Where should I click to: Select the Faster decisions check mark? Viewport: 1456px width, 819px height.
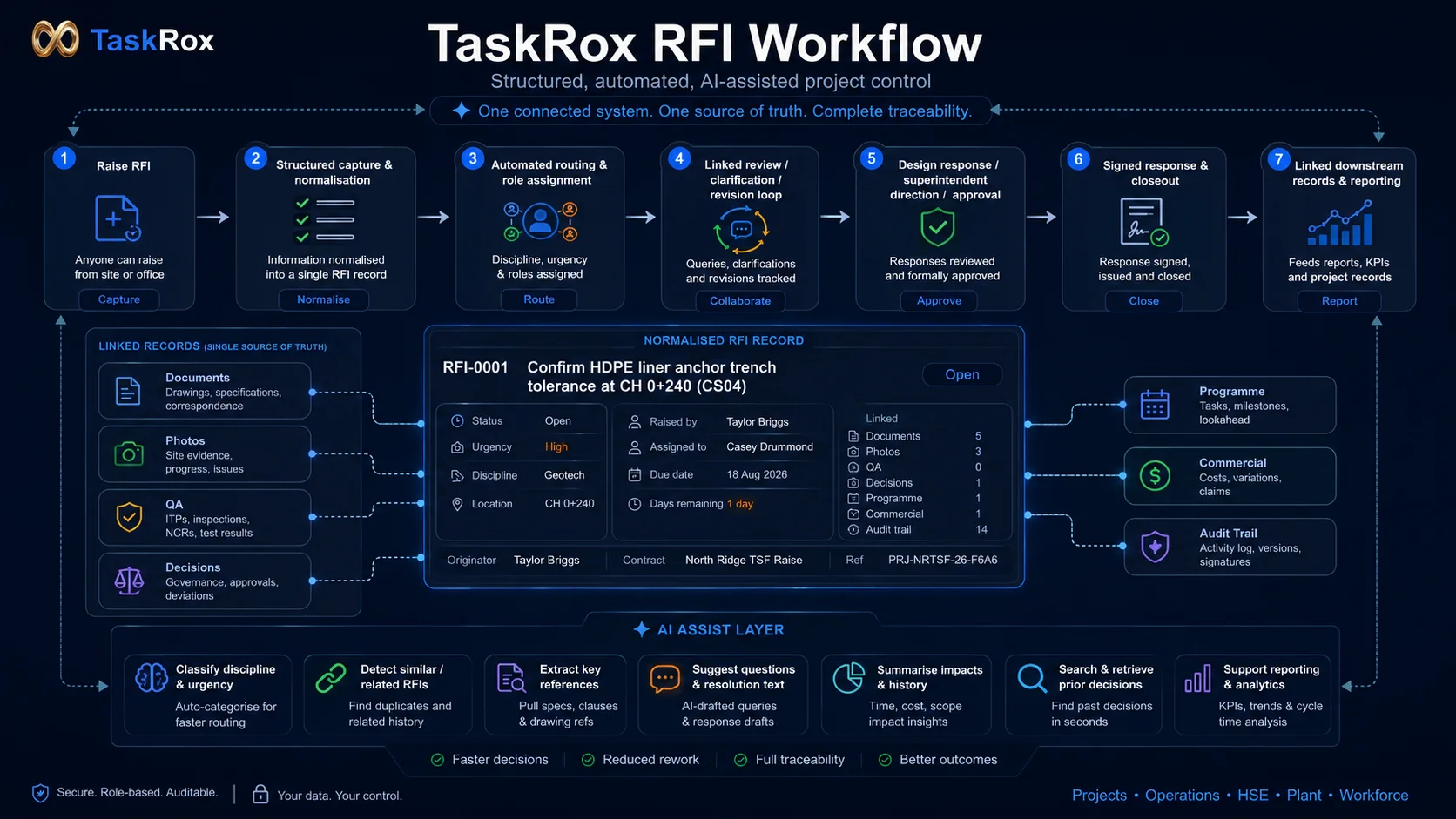click(438, 760)
